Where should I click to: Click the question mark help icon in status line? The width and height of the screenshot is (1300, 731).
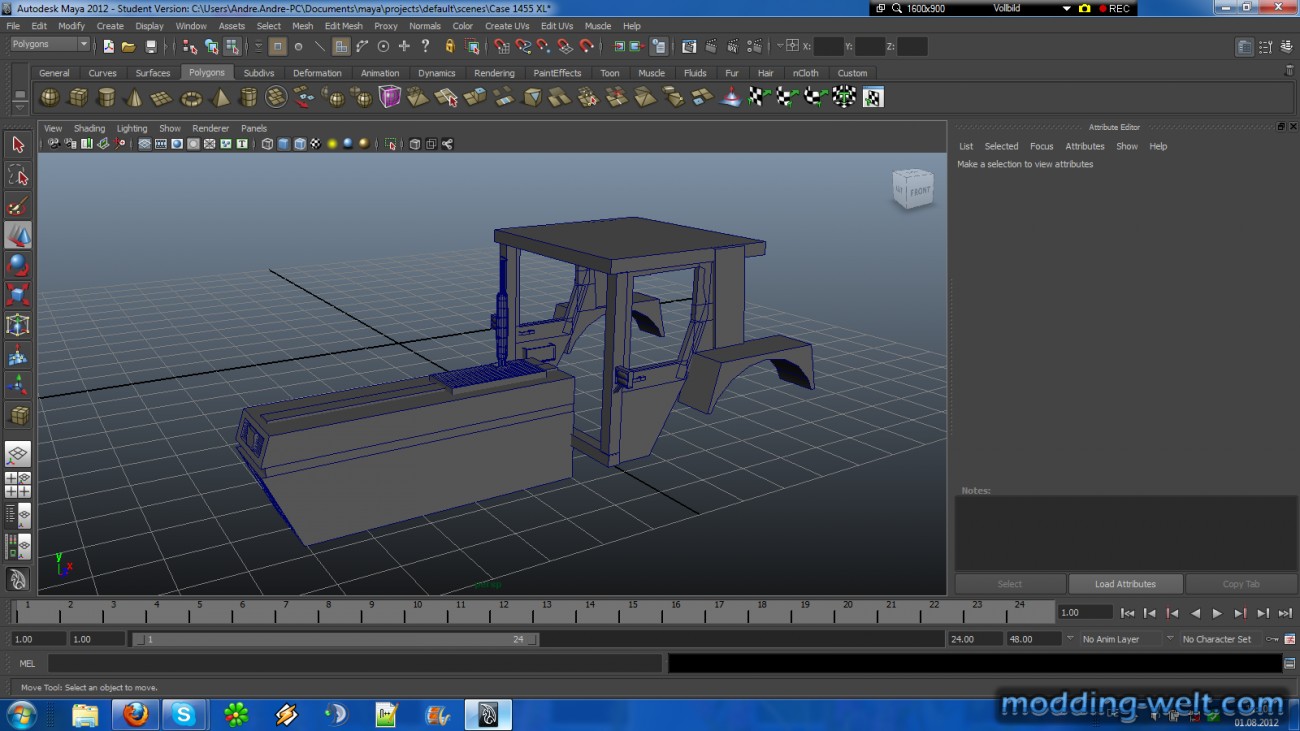426,46
